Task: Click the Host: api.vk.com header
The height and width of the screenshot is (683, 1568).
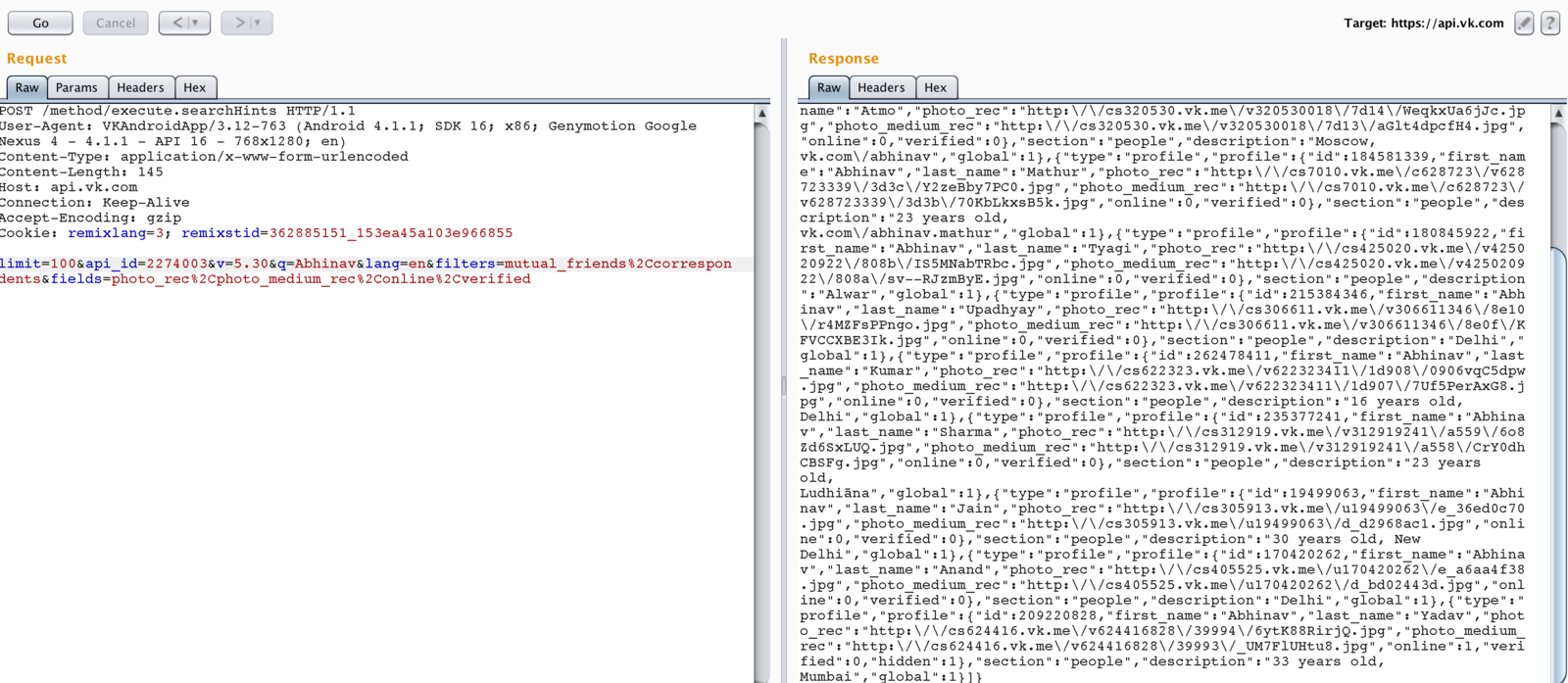Action: [x=69, y=187]
